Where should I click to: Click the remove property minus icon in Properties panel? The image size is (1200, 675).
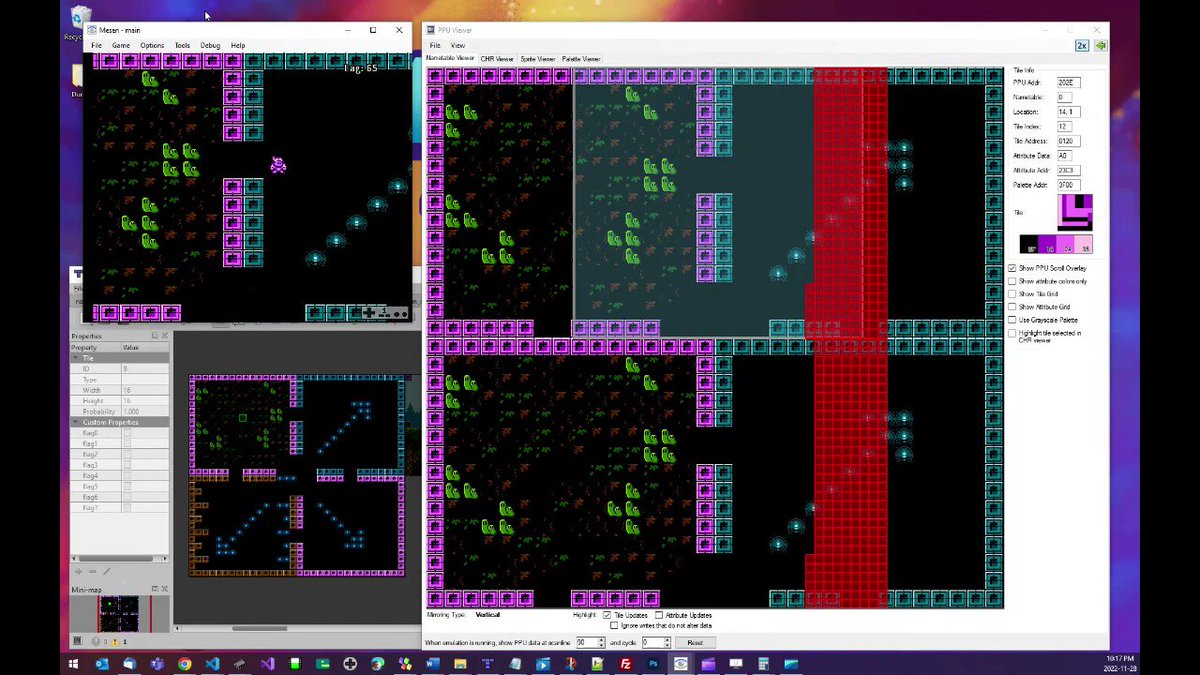(x=93, y=571)
